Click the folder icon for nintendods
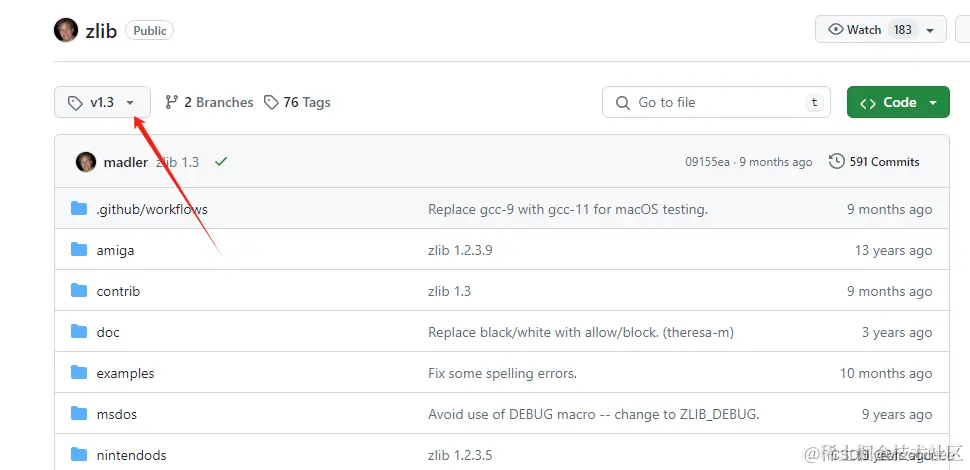Image resolution: width=970 pixels, height=470 pixels. pyautogui.click(x=79, y=455)
